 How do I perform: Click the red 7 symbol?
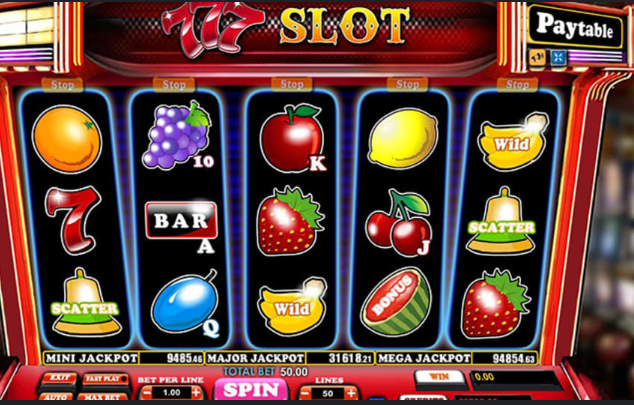tap(73, 219)
